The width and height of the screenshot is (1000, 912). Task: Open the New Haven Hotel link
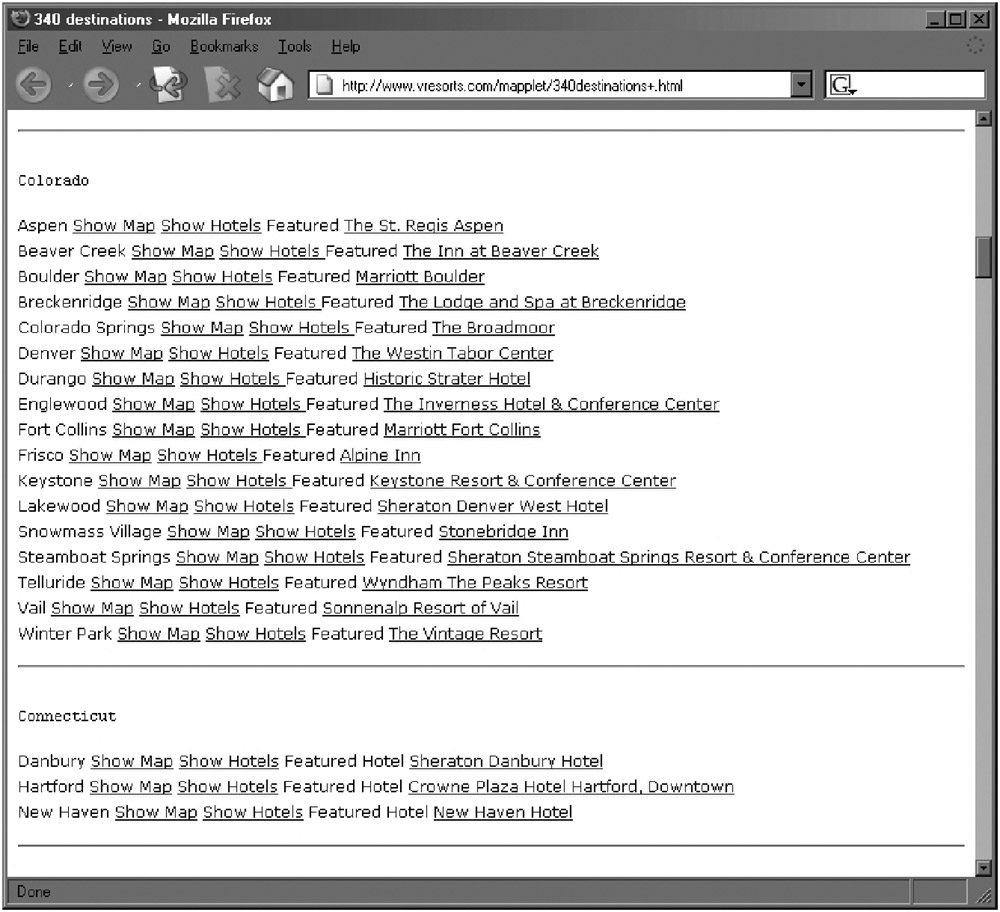tap(503, 813)
